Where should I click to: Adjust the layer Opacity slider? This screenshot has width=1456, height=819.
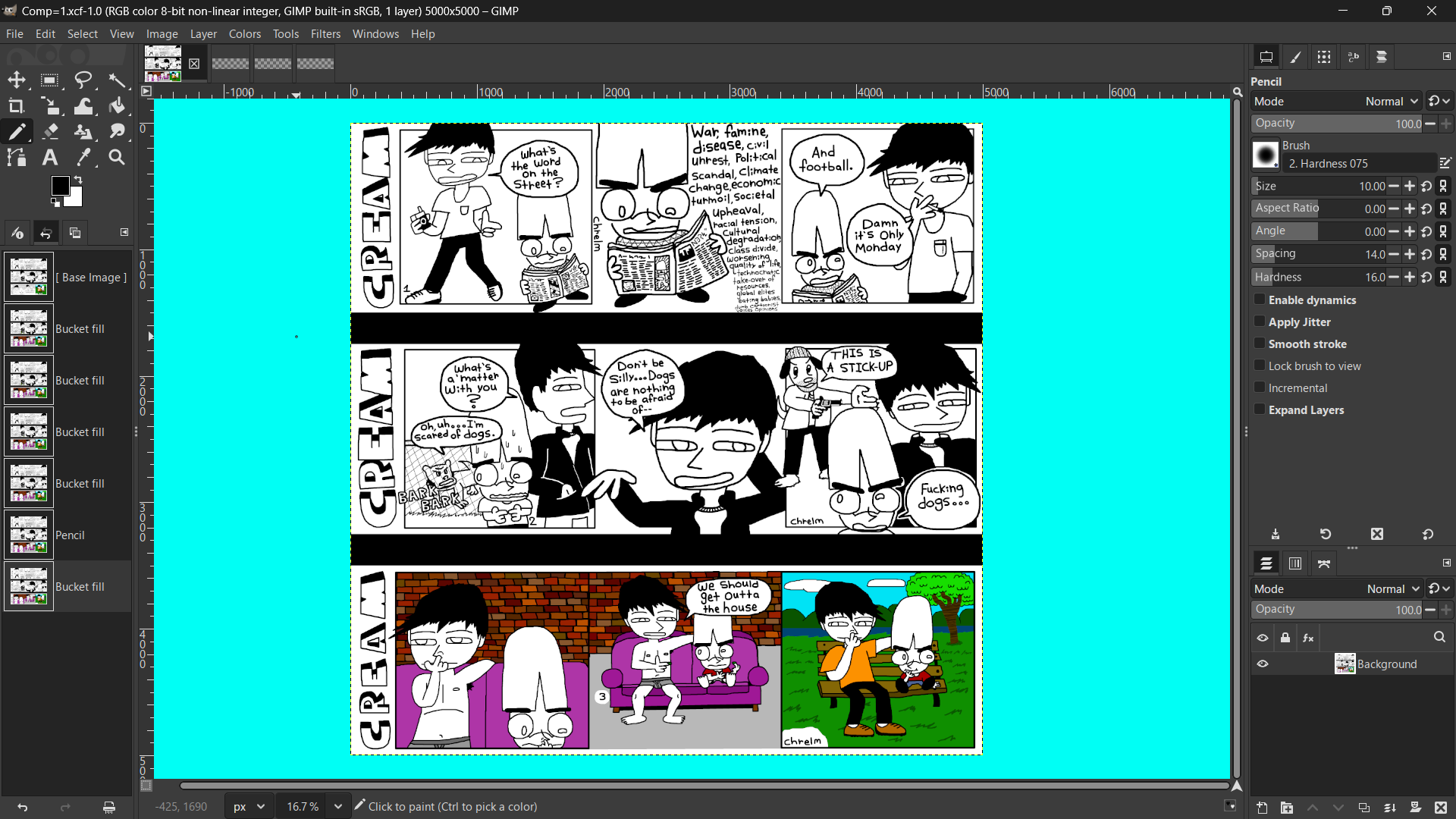(x=1338, y=610)
